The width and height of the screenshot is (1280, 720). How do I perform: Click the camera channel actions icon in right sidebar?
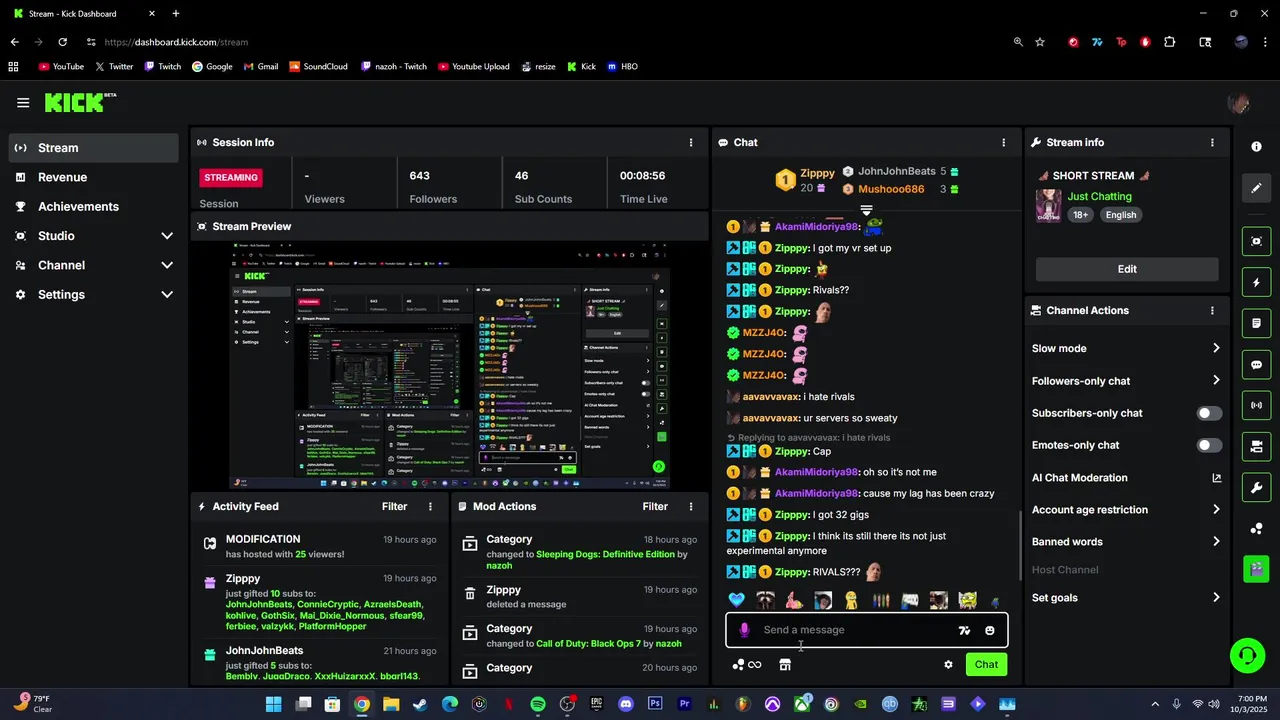point(1257,446)
